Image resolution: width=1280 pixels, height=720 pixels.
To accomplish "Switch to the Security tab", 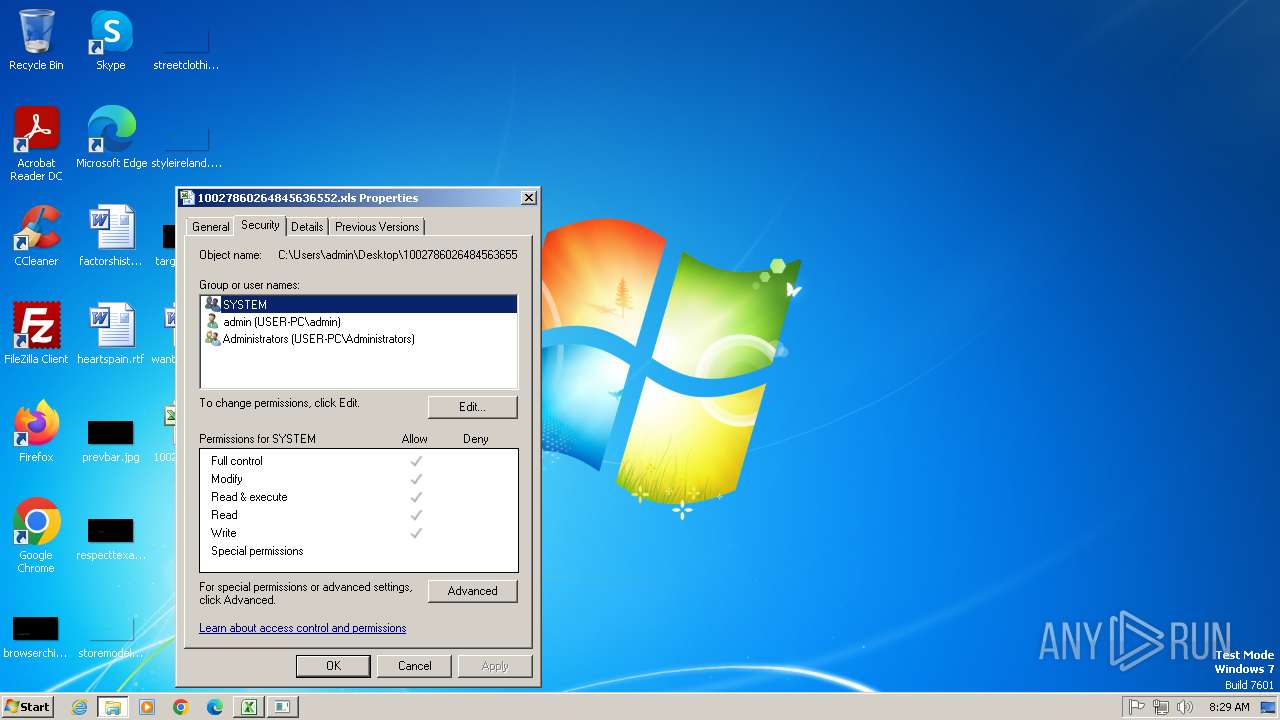I will [260, 225].
